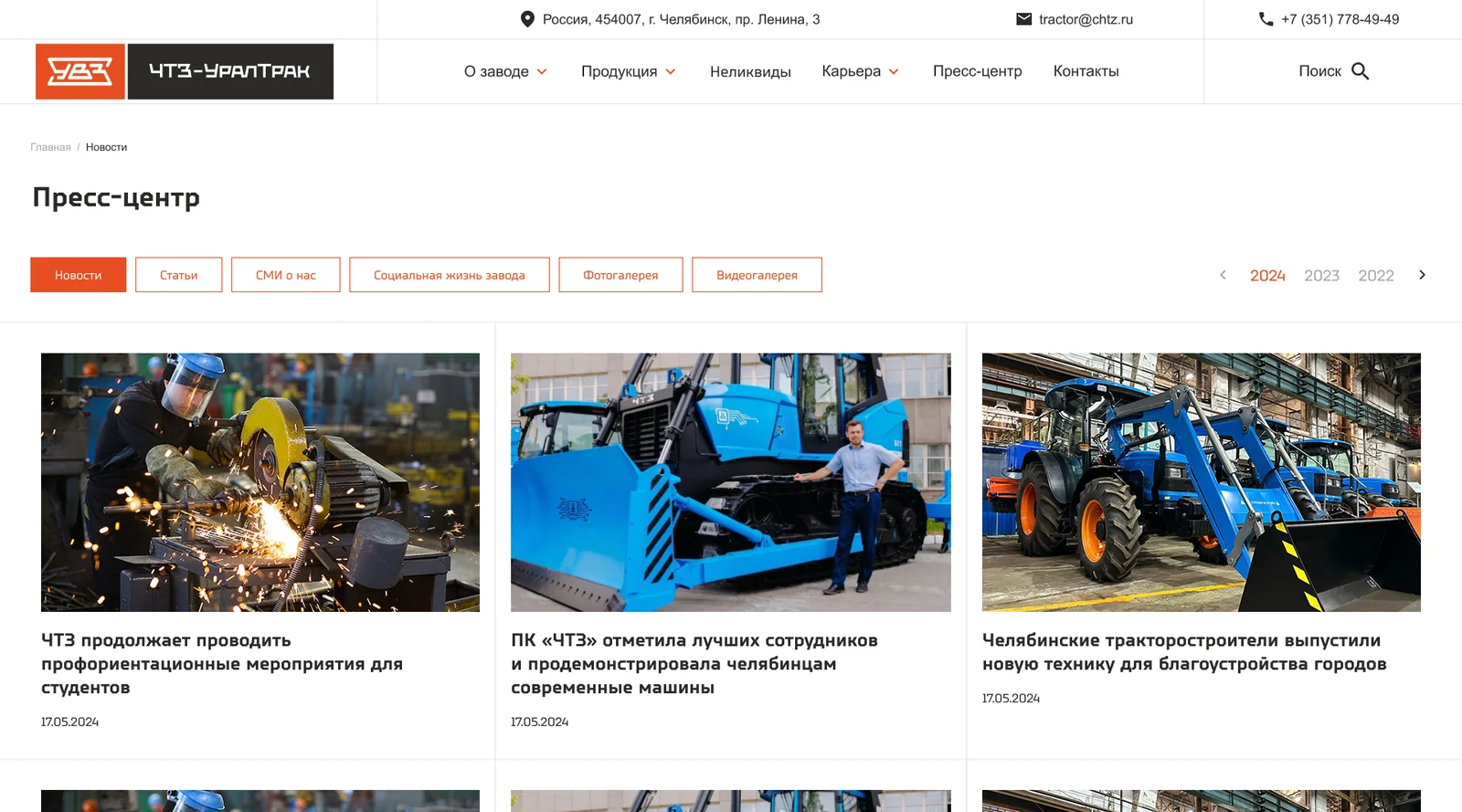Click the envelope email icon
The image size is (1462, 812).
(1024, 19)
